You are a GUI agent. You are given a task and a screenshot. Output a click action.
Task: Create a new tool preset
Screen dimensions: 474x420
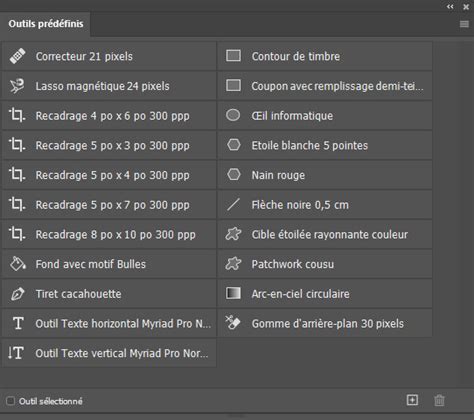412,400
